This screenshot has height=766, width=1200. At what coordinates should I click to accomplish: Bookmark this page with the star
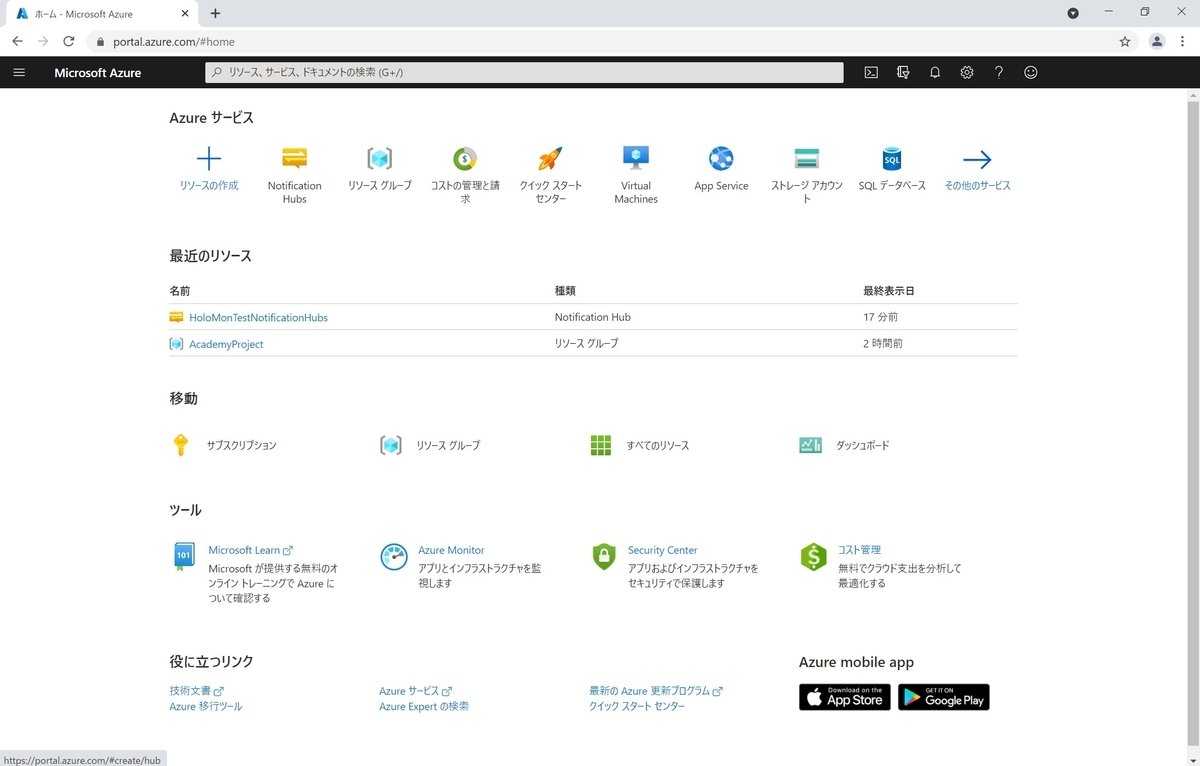point(1125,41)
